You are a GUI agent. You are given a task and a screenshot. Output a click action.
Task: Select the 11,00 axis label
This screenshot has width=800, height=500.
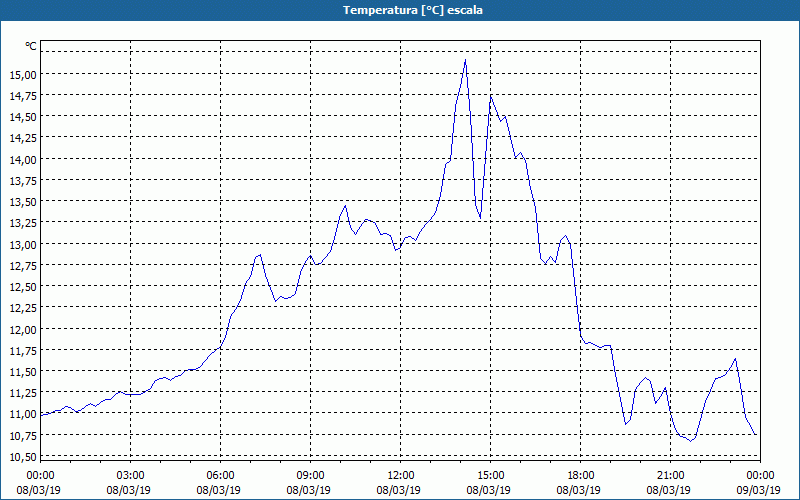pyautogui.click(x=22, y=414)
